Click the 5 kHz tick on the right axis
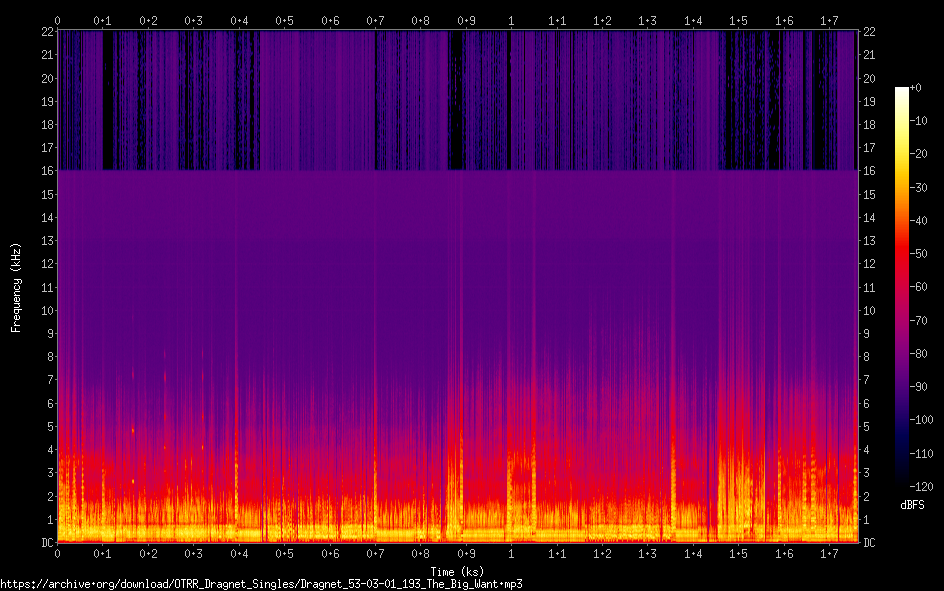The height and width of the screenshot is (591, 944). coord(866,427)
